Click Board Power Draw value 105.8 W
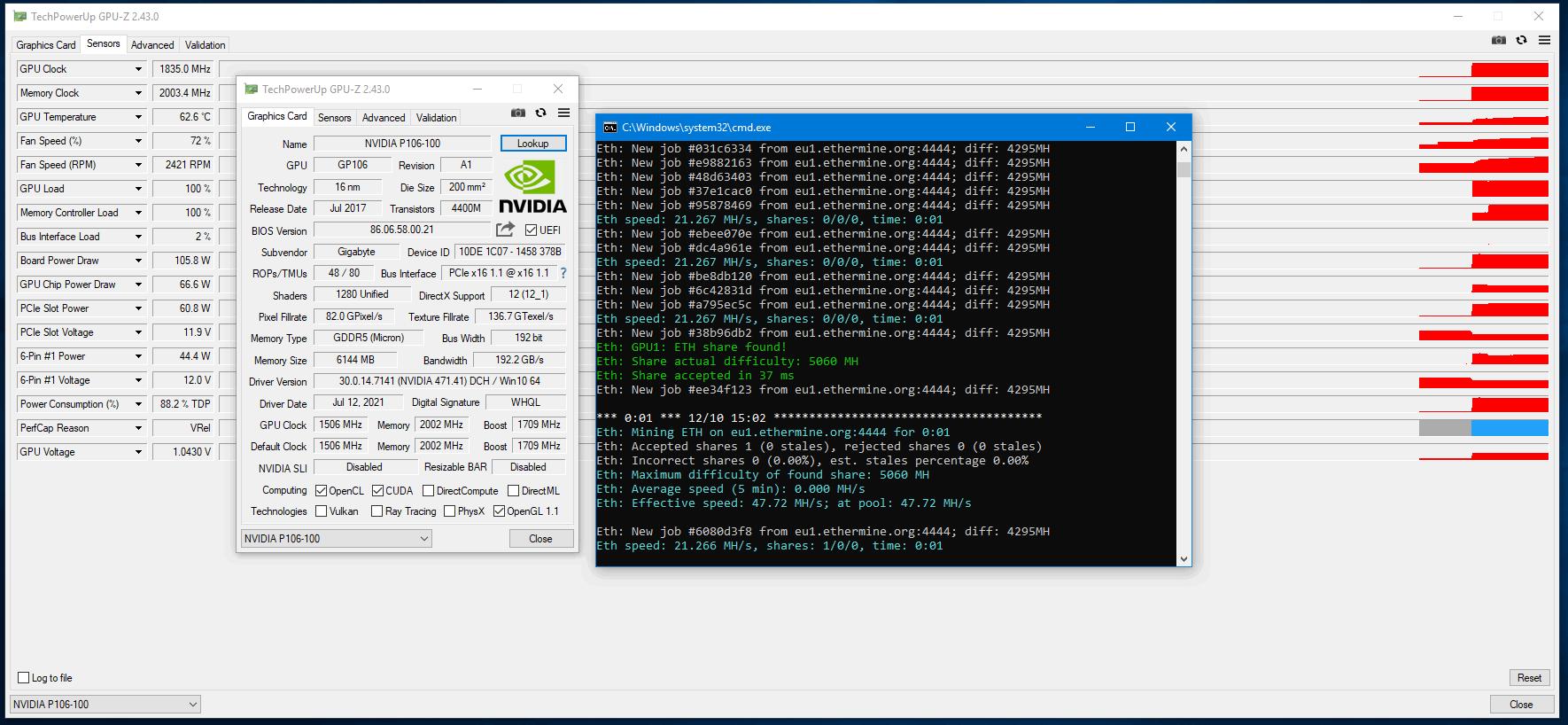1568x725 pixels. (183, 261)
